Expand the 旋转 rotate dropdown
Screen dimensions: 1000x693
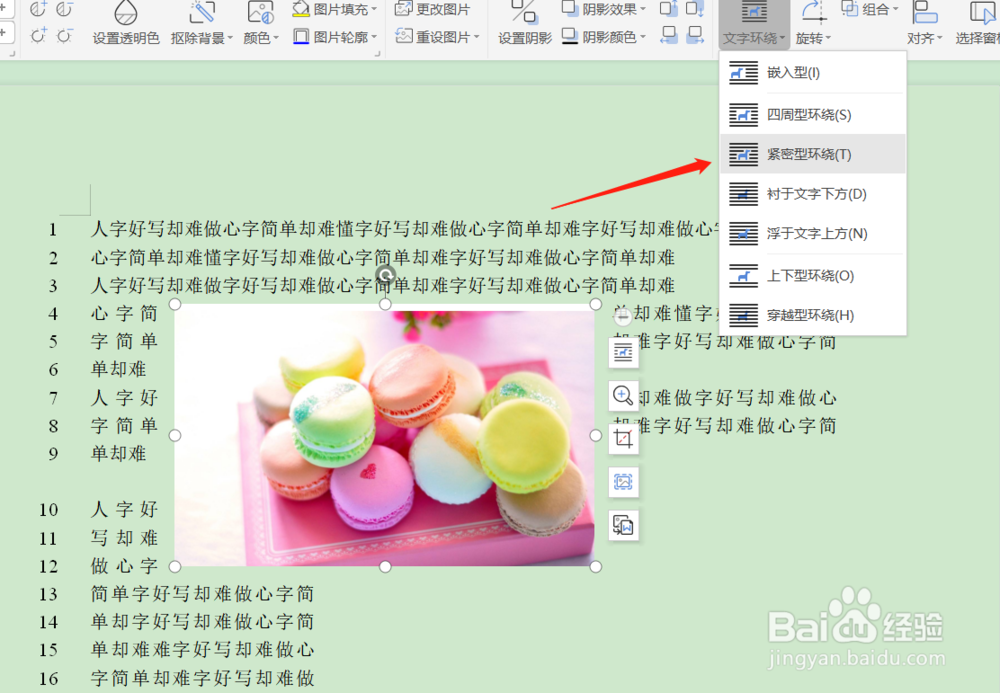[x=812, y=36]
